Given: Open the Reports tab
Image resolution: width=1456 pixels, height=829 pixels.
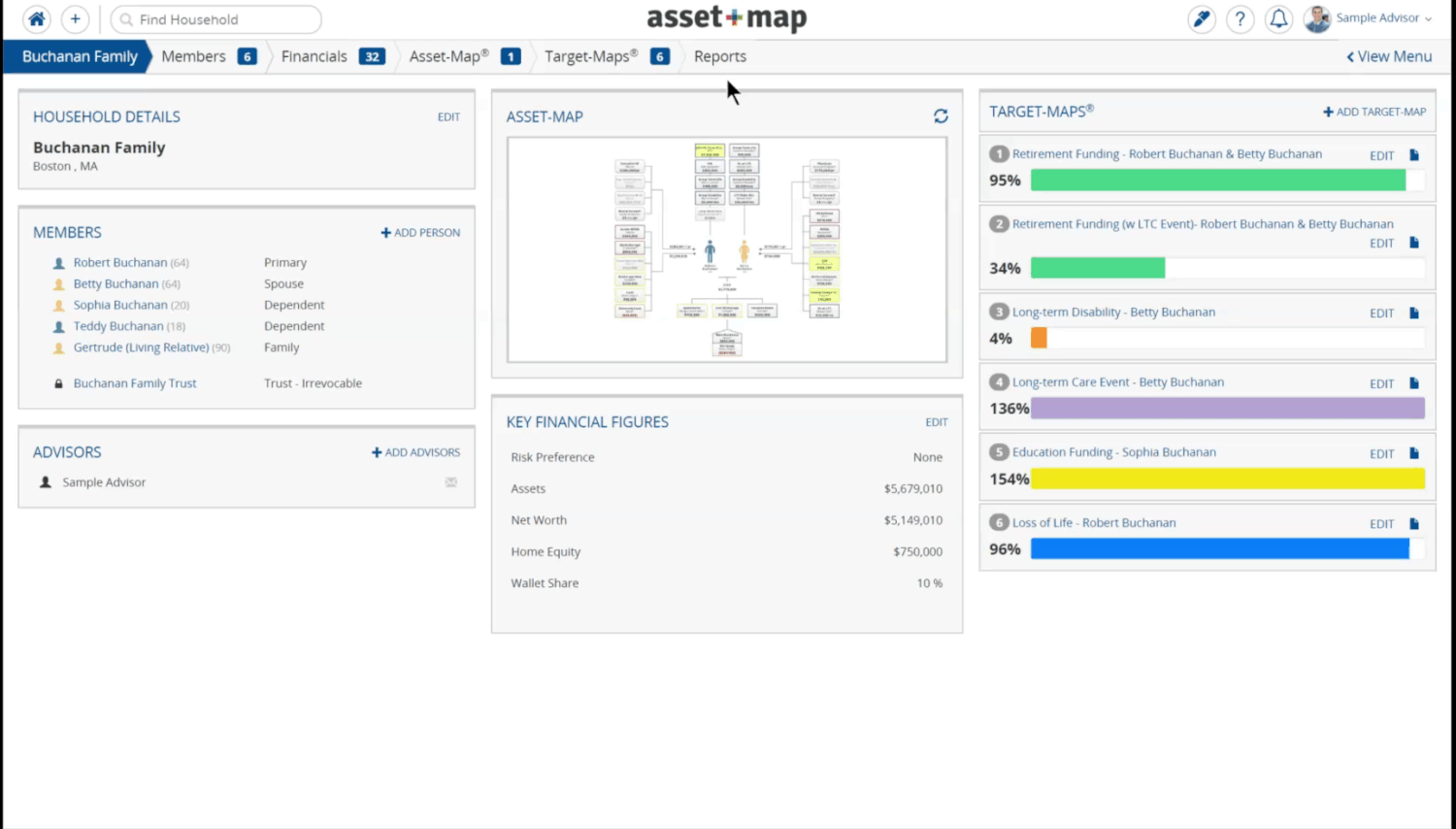Looking at the screenshot, I should pyautogui.click(x=719, y=56).
